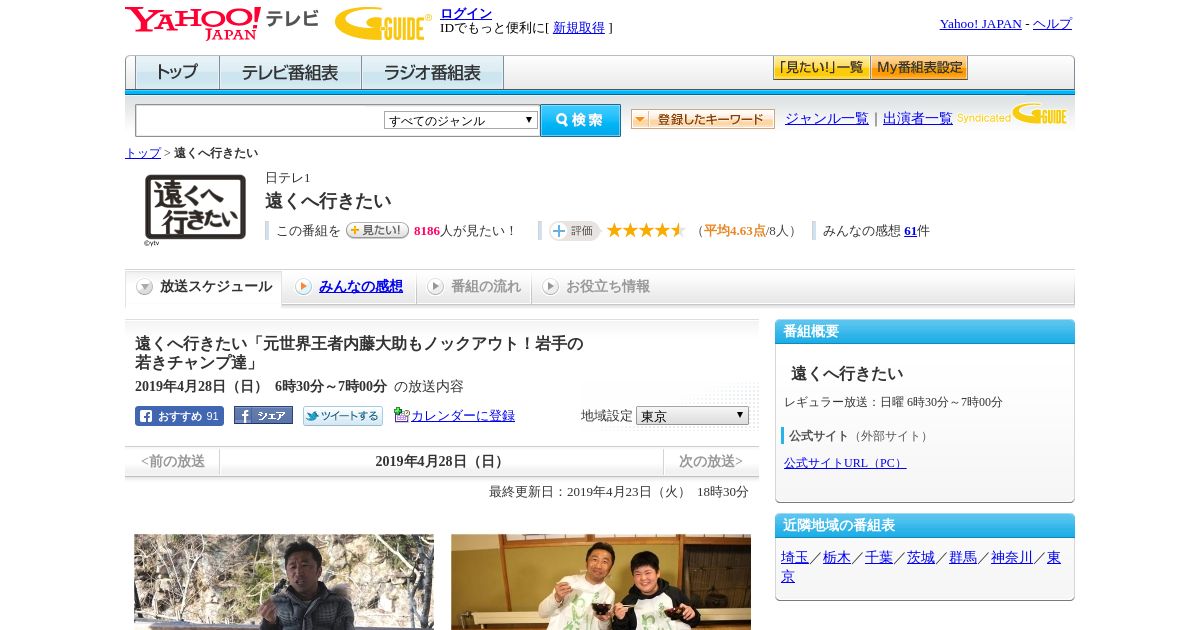Viewport: 1200px width, 630px height.
Task: Open the 栃木 regional listing link
Action: 837,558
